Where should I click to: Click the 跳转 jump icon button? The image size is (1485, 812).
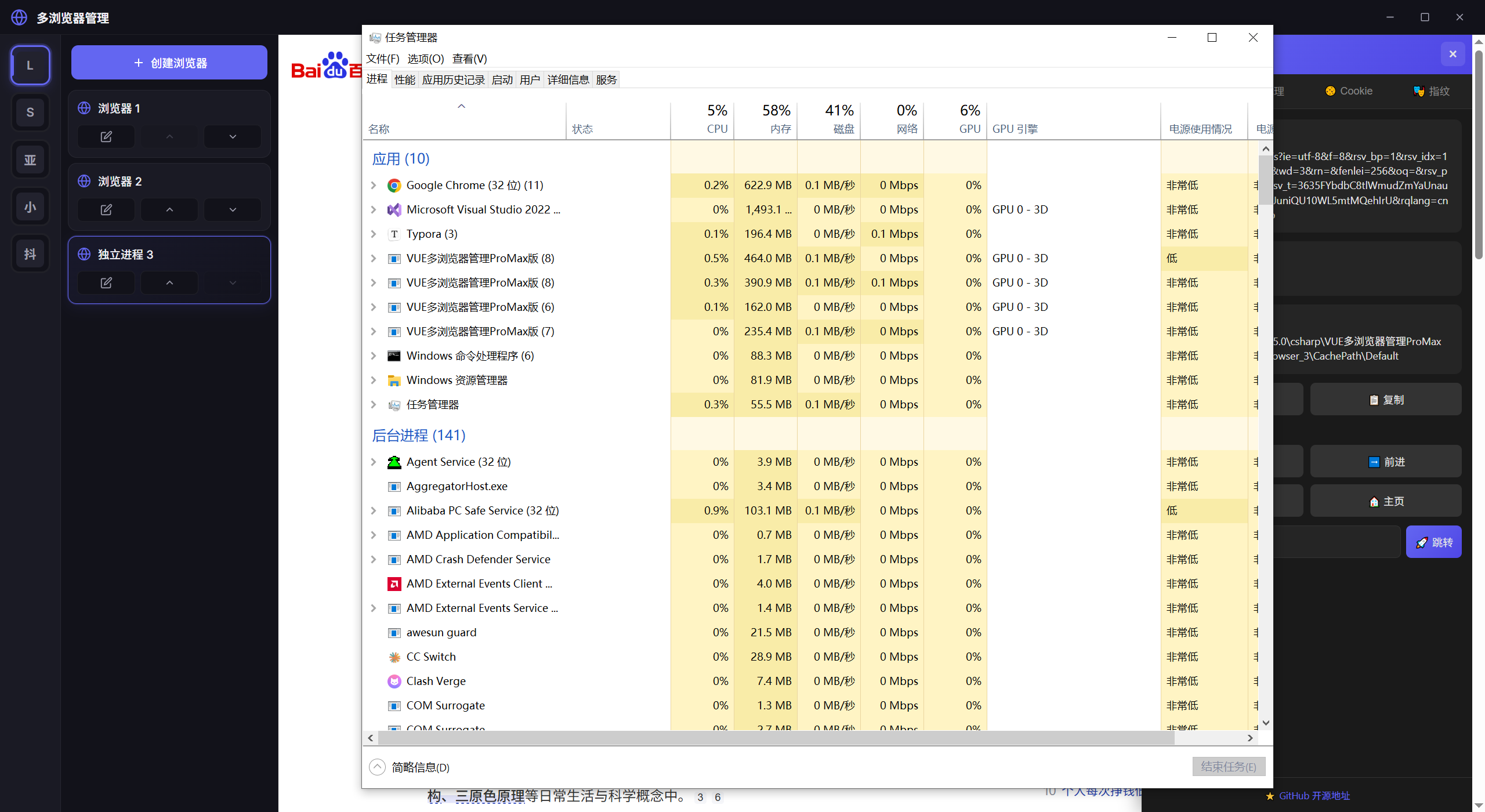[x=1433, y=541]
